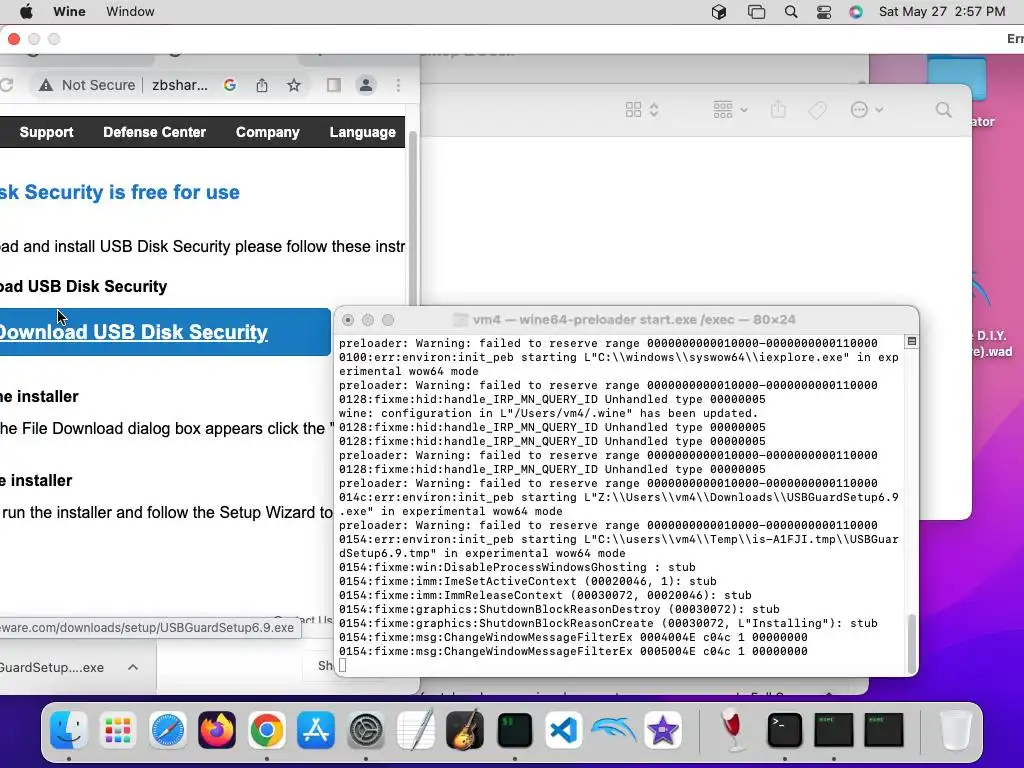Open Control Center in the menu bar

pos(824,12)
